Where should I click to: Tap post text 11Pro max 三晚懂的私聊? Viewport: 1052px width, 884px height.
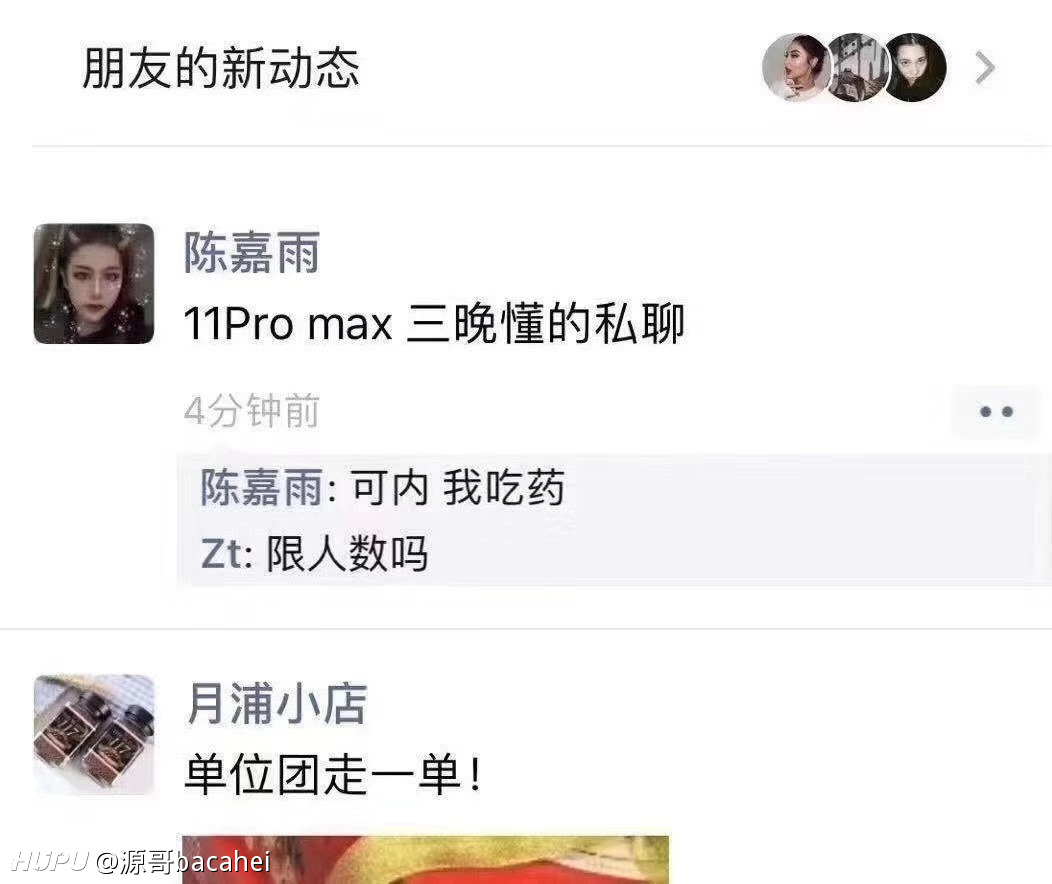(433, 323)
